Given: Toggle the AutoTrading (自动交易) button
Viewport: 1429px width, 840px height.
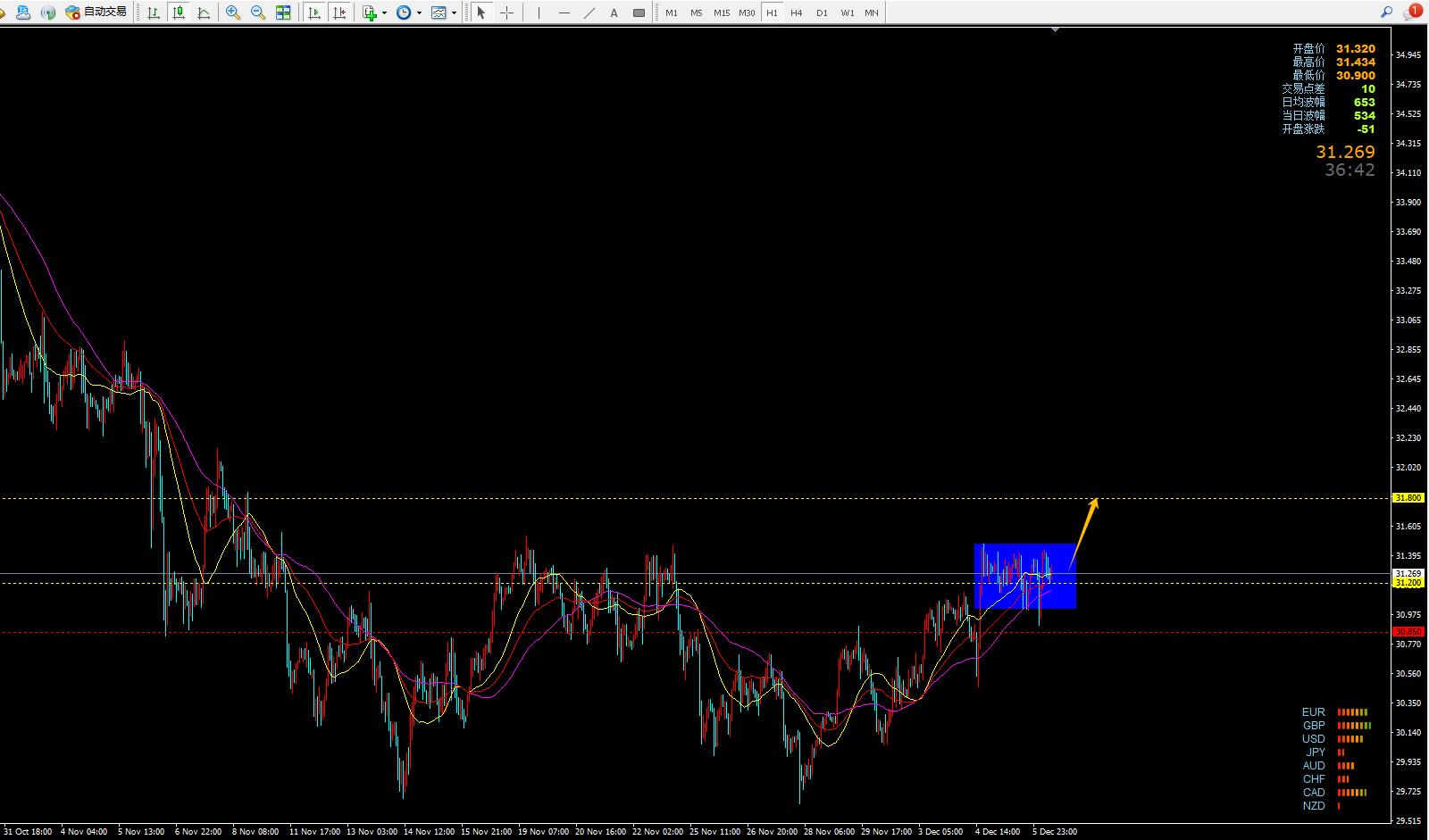Looking at the screenshot, I should point(96,12).
